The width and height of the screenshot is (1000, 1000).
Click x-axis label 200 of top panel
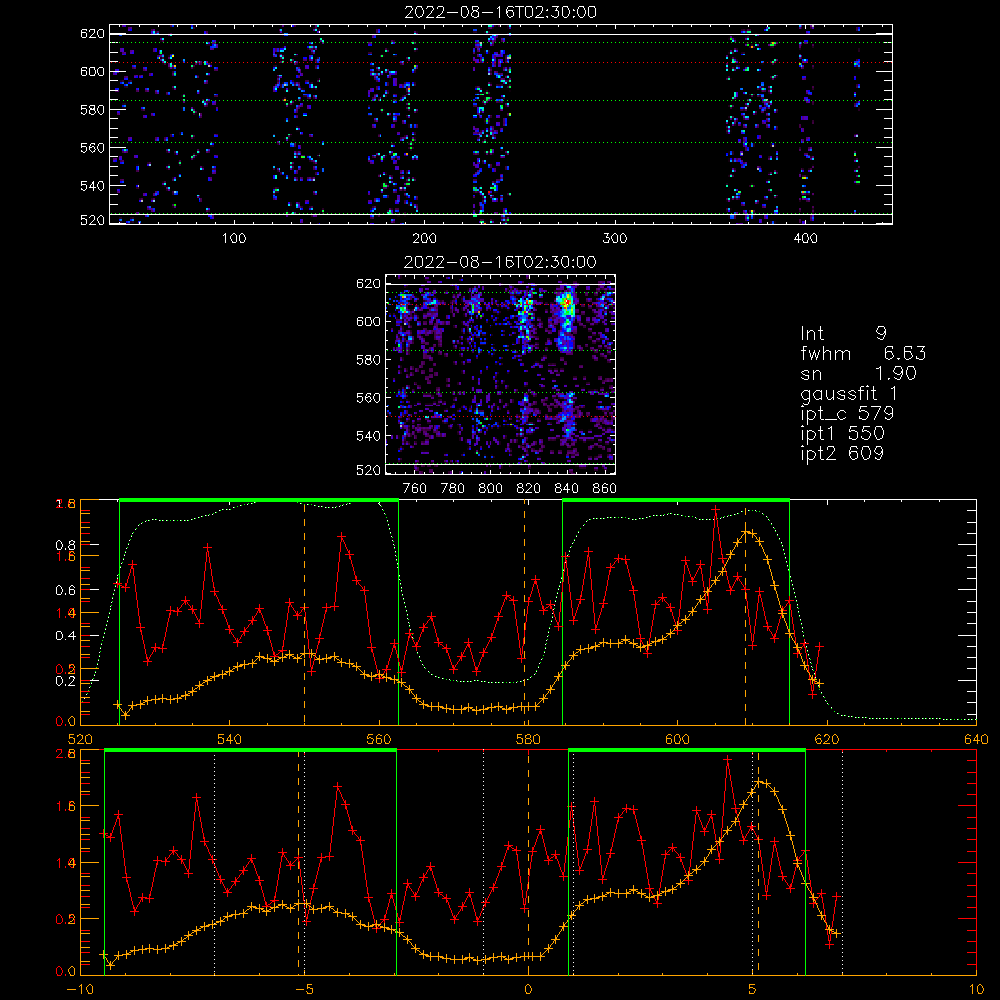click(424, 239)
